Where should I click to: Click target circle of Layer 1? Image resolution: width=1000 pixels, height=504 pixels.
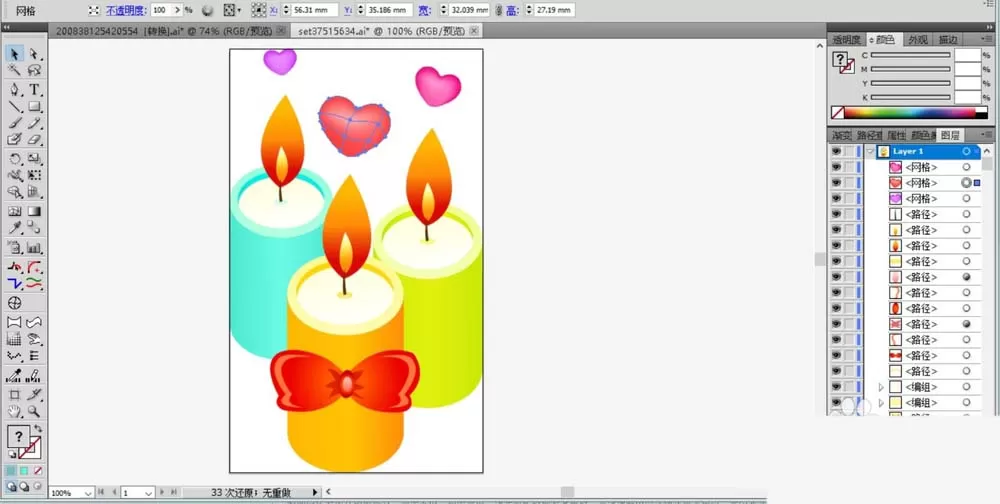click(966, 151)
